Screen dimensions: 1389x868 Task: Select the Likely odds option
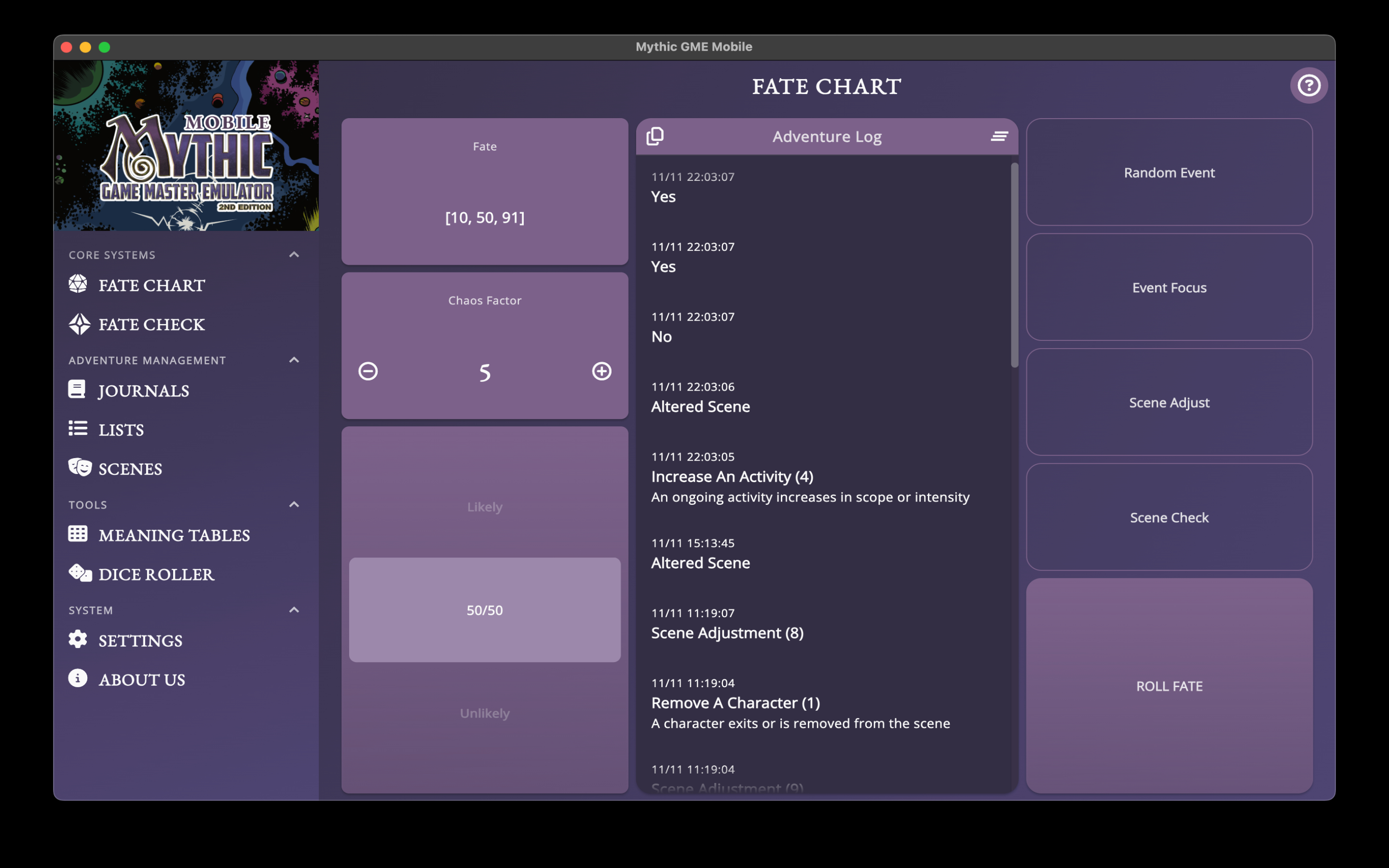pyautogui.click(x=484, y=507)
